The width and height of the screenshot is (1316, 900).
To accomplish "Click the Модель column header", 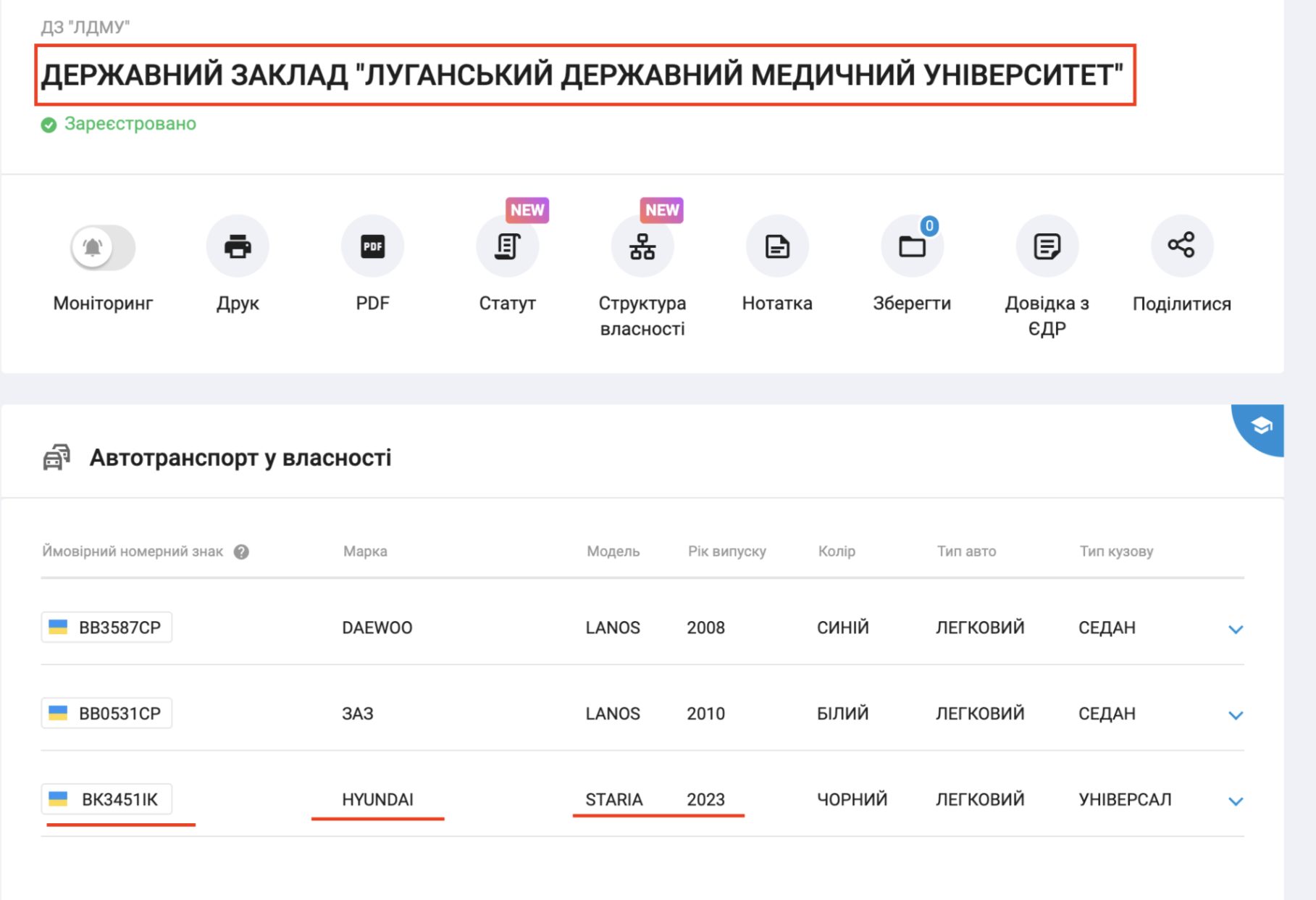I will pyautogui.click(x=613, y=551).
